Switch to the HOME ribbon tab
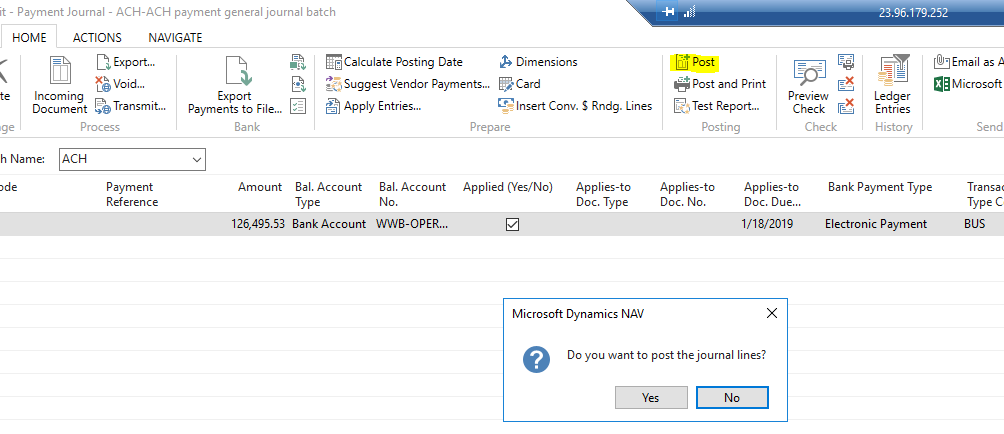Viewport: 1004px width, 434px height. point(29,37)
